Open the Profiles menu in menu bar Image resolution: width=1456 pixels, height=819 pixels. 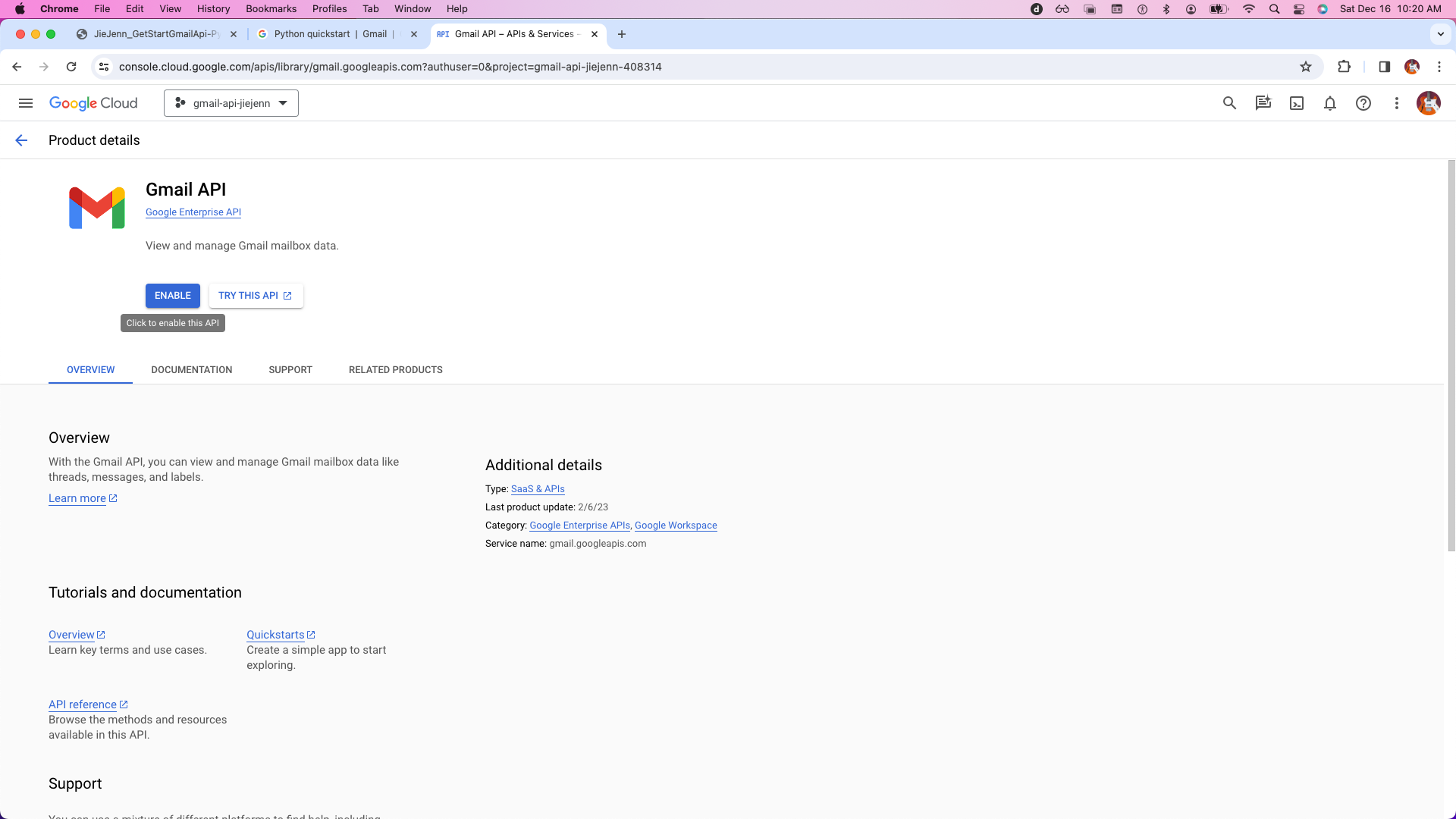(329, 9)
